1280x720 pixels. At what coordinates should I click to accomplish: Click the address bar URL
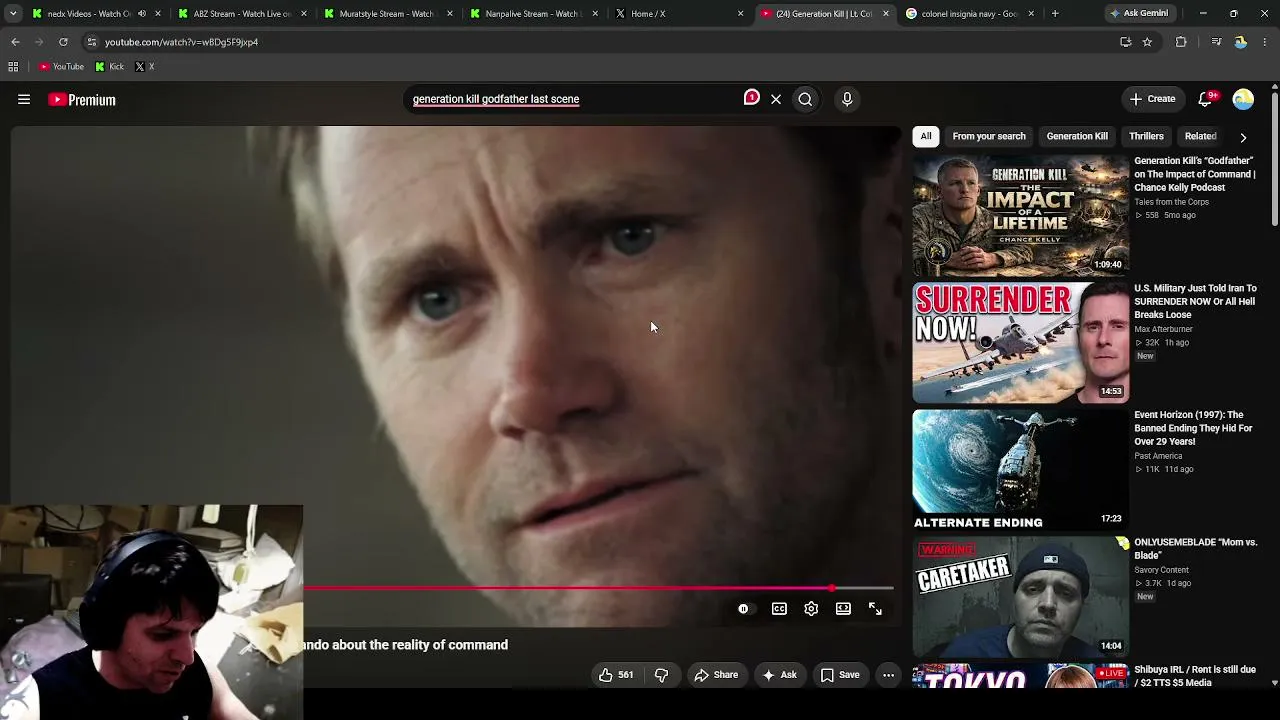click(181, 42)
